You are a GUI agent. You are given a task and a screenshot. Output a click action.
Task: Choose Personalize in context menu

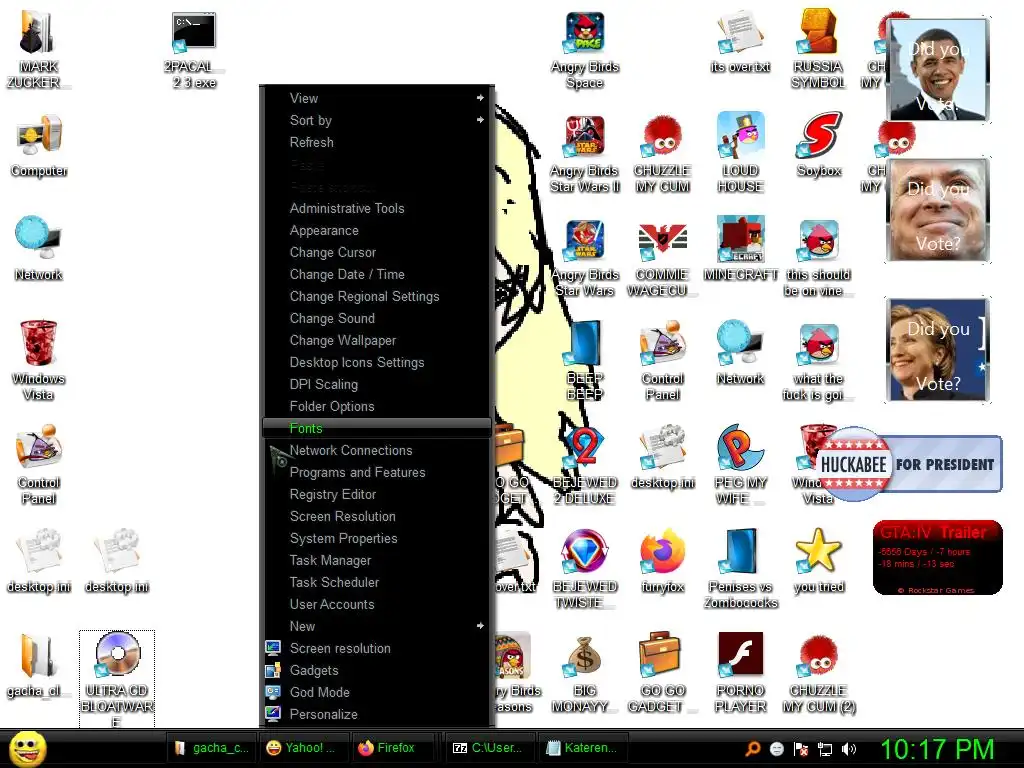coord(377,714)
